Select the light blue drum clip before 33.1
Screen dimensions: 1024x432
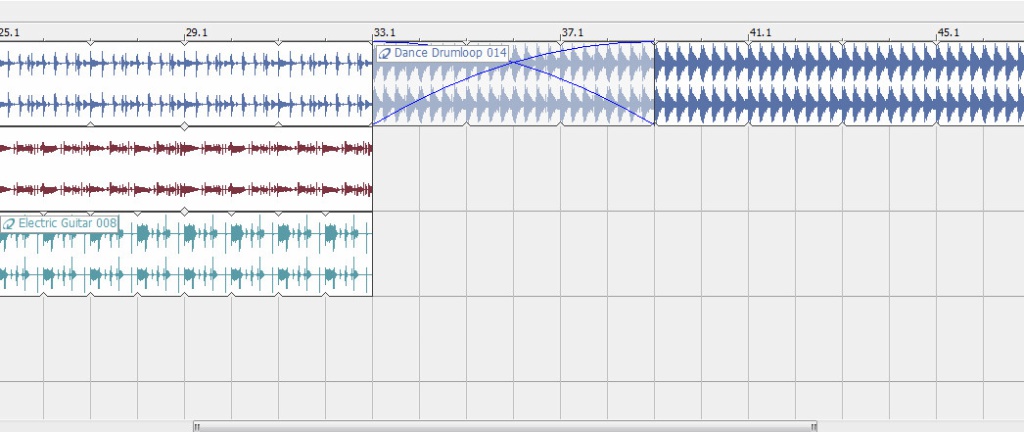point(186,84)
